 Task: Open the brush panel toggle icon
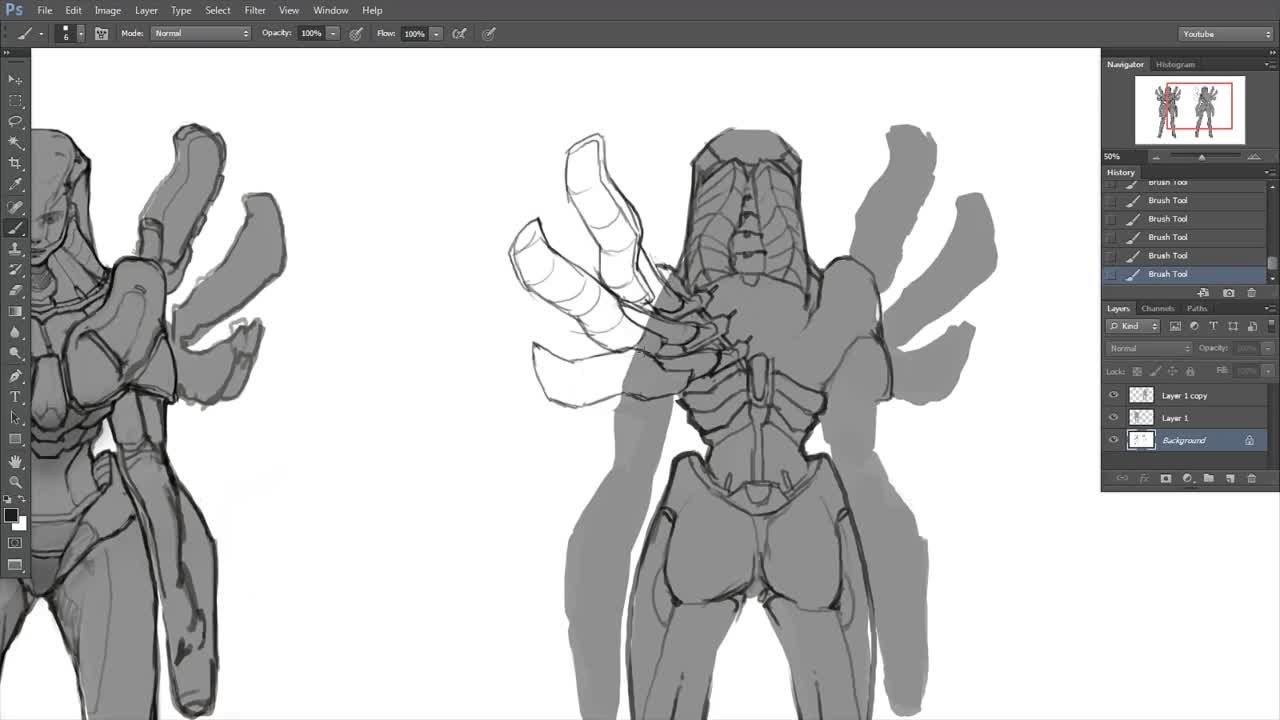tap(101, 33)
